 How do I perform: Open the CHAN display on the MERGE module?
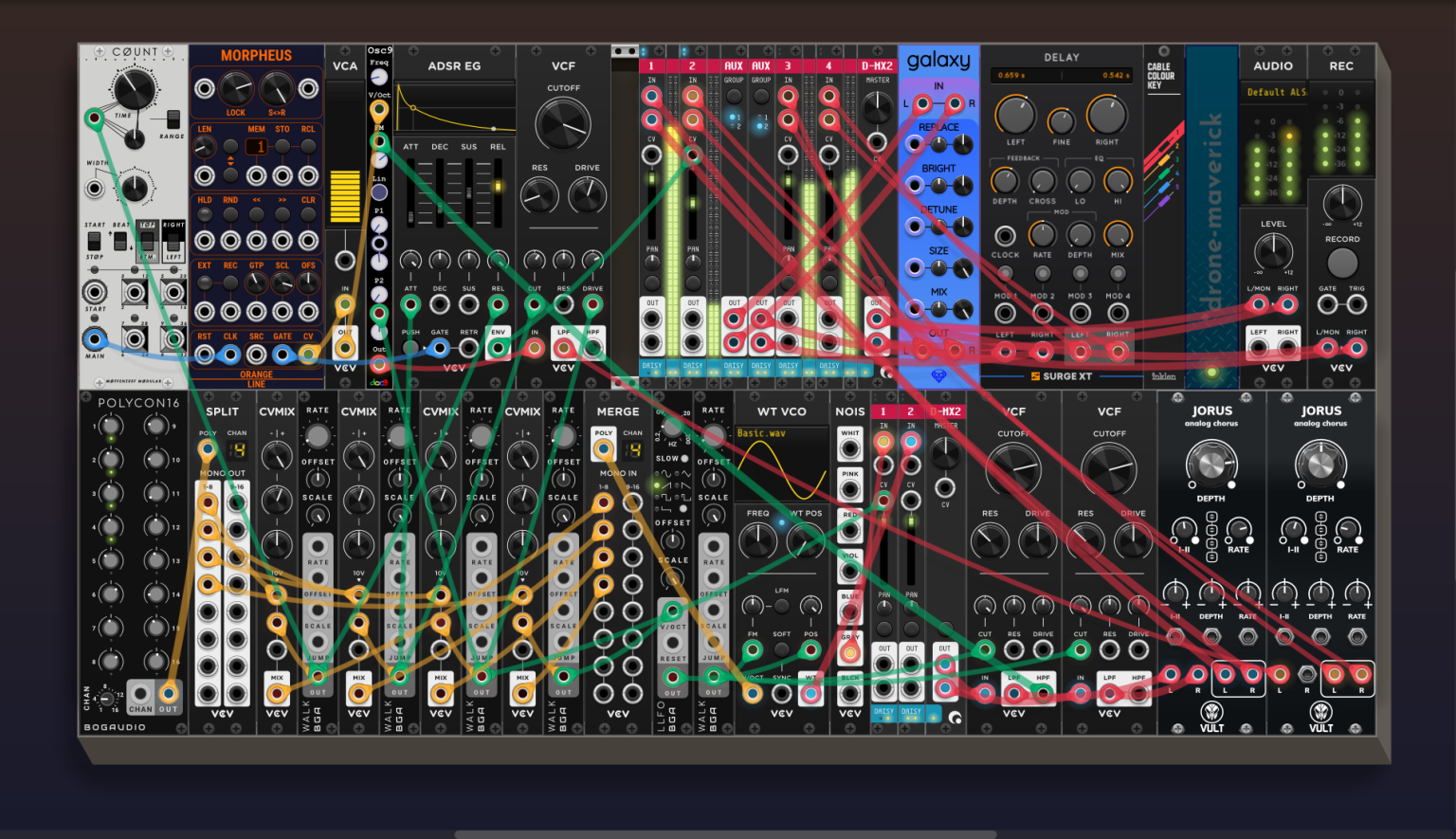point(632,449)
